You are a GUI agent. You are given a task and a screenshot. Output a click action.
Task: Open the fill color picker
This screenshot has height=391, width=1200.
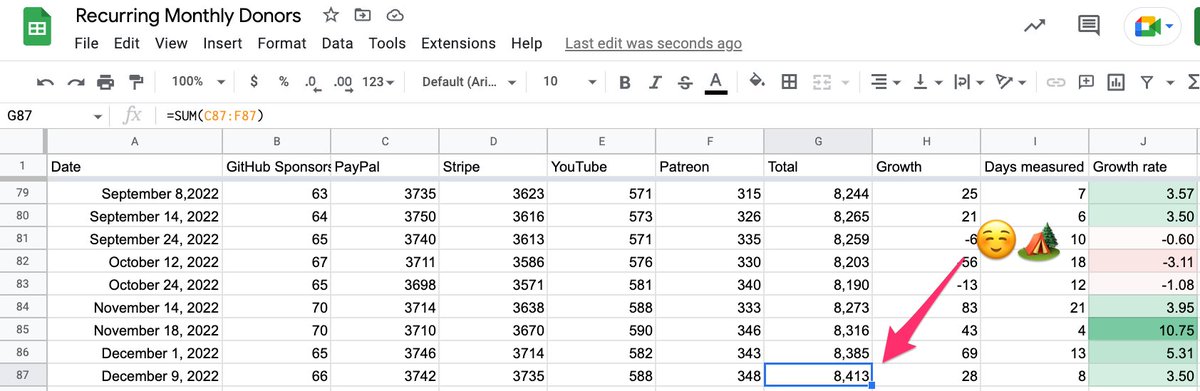(757, 82)
